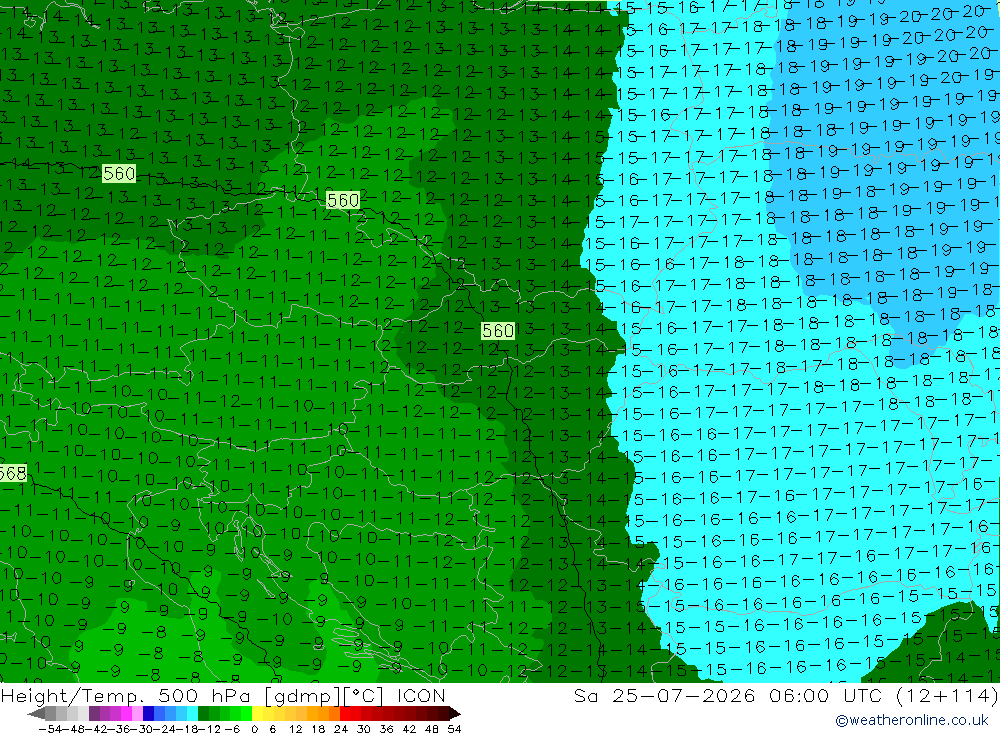This screenshot has width=1000, height=733.
Task: Pick the dark blue swatch above -30
Action: coord(148,714)
